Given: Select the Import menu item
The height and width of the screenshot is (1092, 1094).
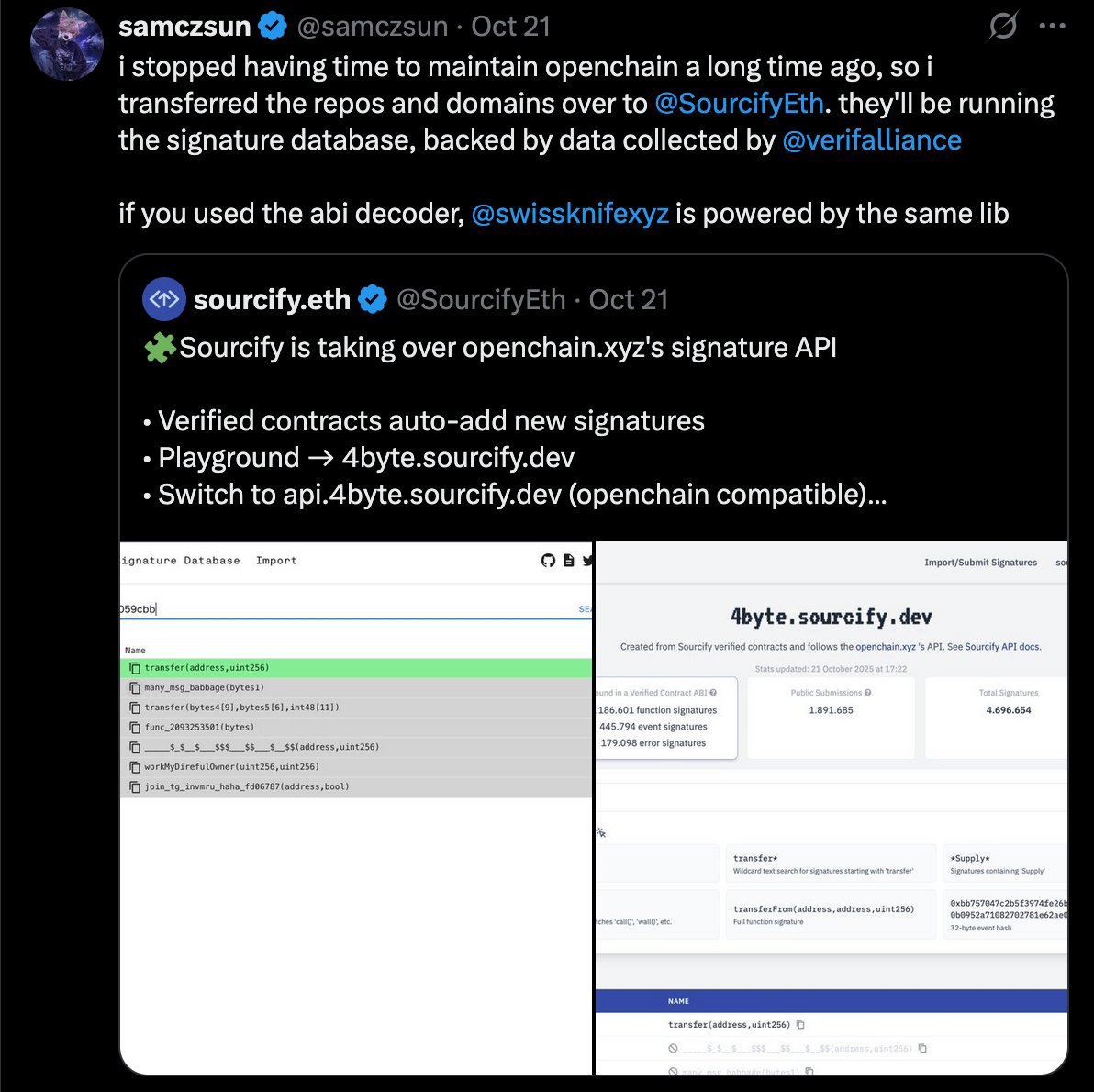Looking at the screenshot, I should (x=275, y=560).
